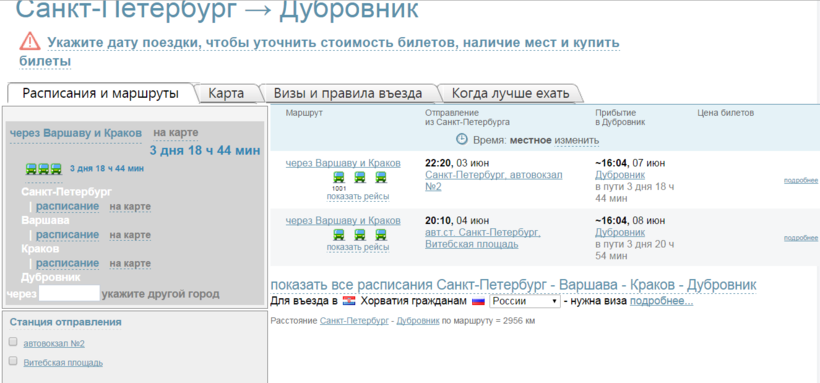Click the через city input field
The height and width of the screenshot is (383, 820).
pos(69,294)
